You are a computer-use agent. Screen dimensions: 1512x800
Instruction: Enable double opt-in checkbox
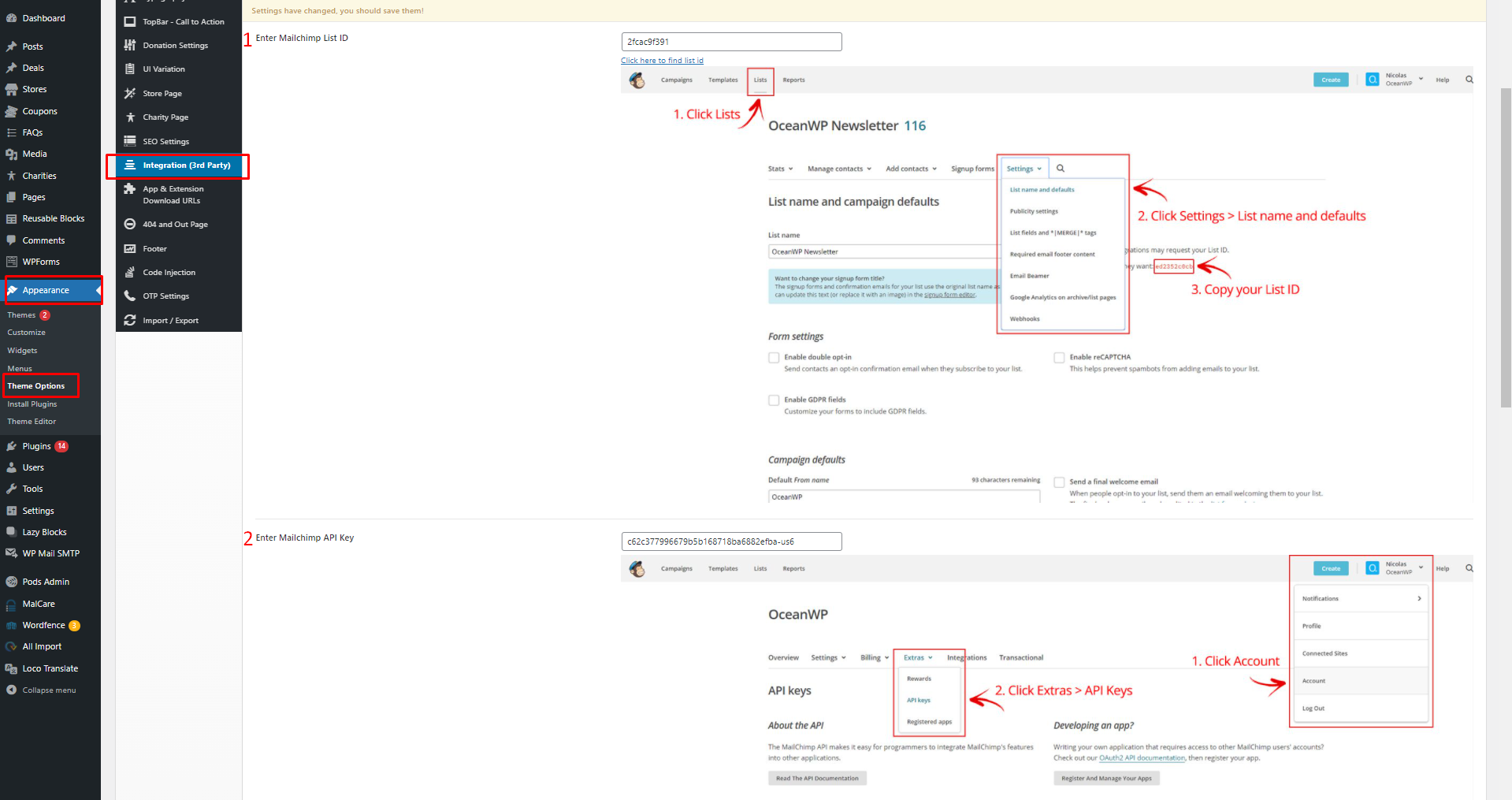pos(774,357)
